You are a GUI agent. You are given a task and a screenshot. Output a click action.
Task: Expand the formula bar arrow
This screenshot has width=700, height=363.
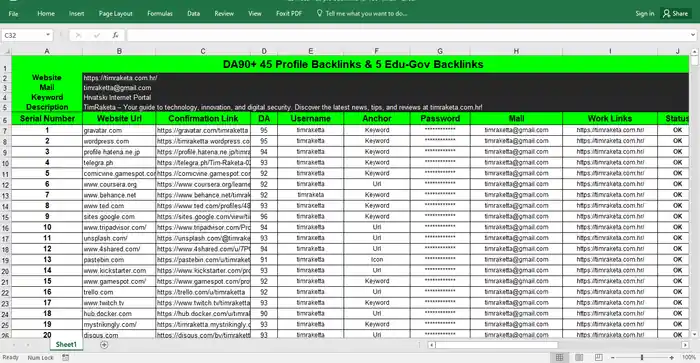tap(692, 35)
